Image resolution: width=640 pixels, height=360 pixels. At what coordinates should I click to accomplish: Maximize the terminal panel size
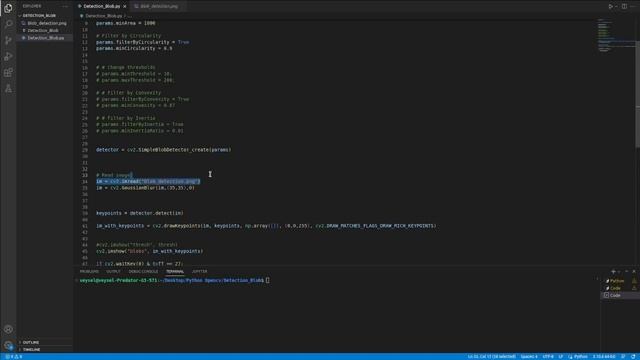(x=627, y=271)
